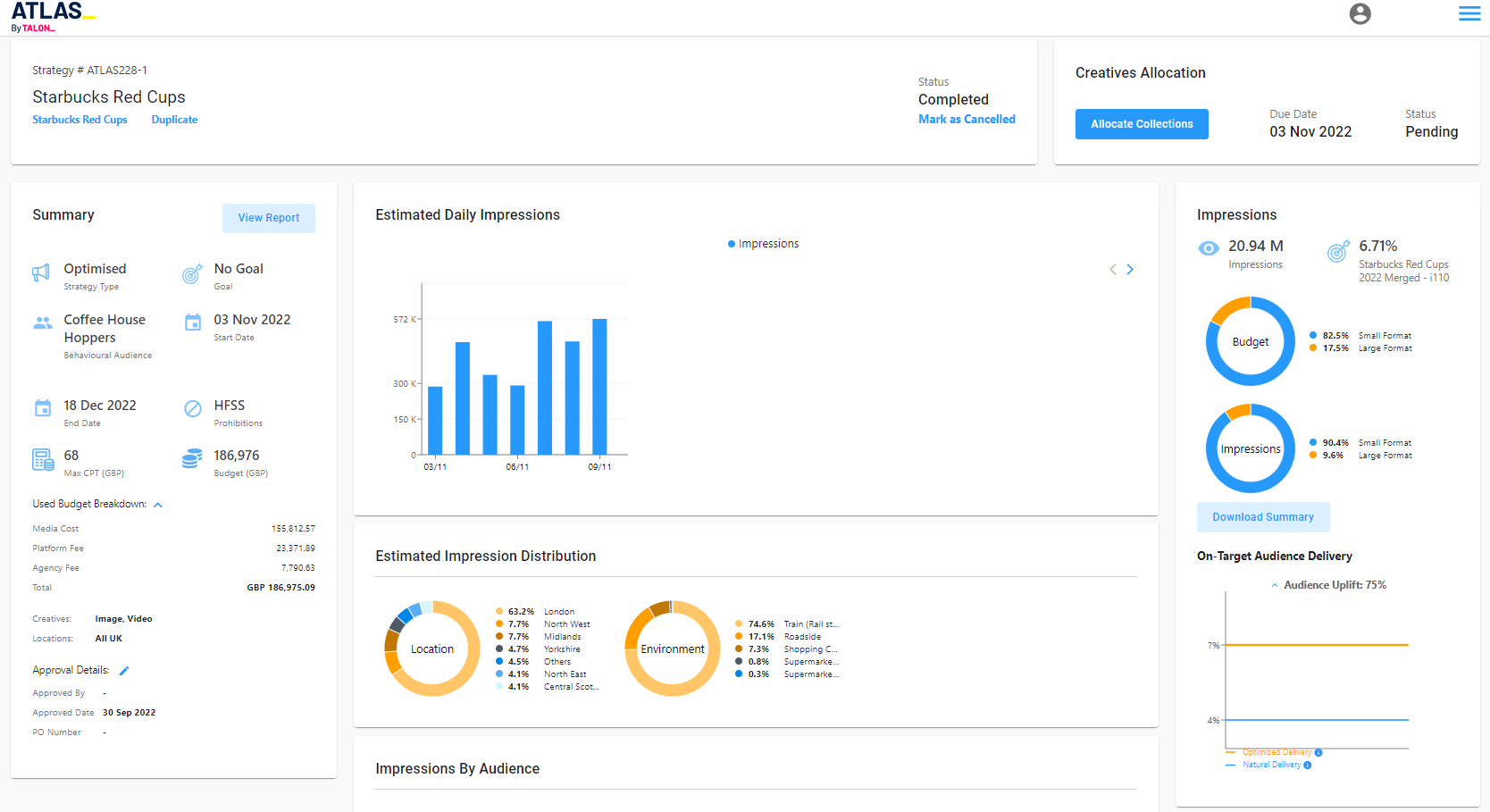Open the user account profile icon
Image resolution: width=1490 pixels, height=812 pixels.
pos(1360,13)
